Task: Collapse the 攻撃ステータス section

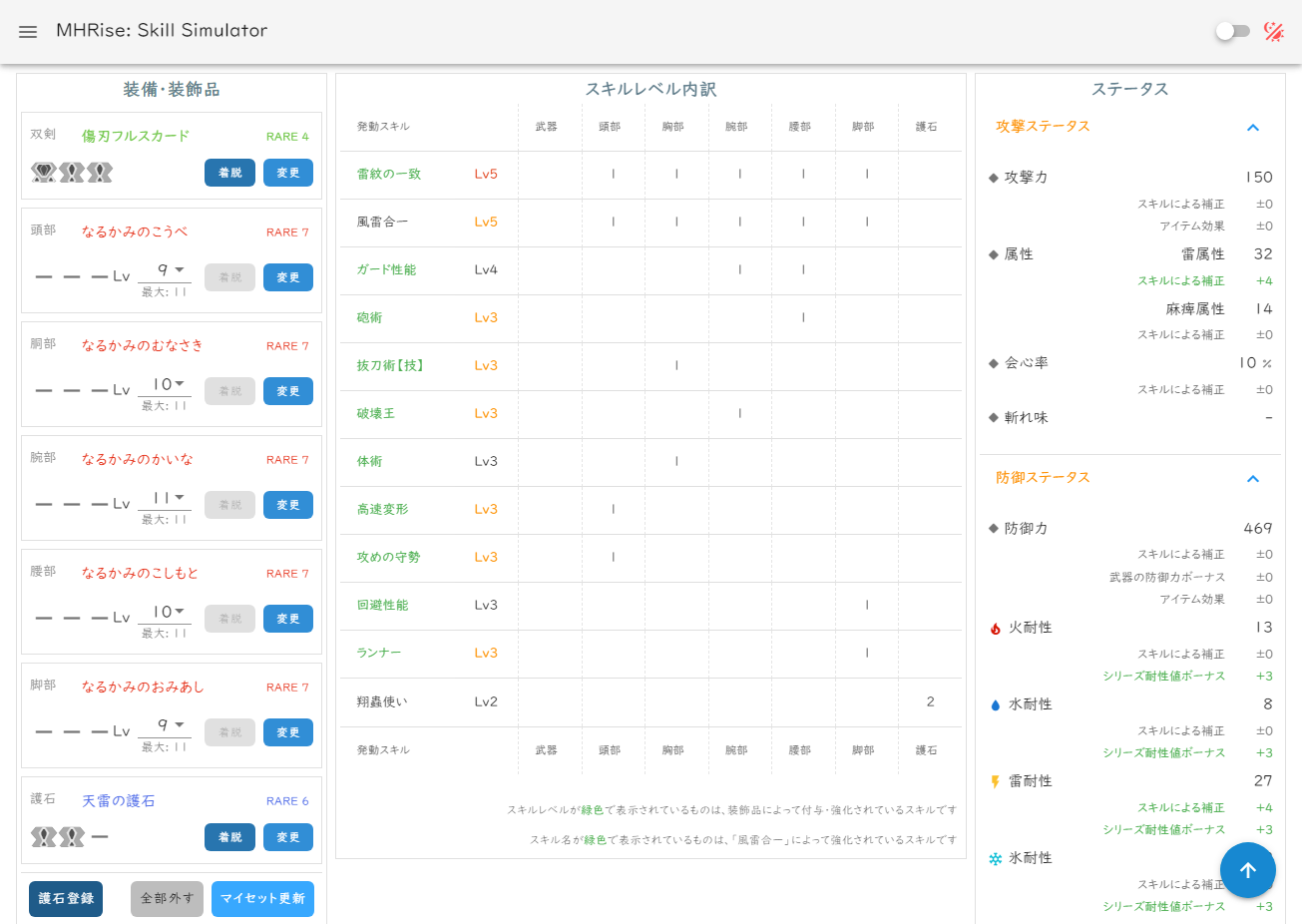Action: point(1252,128)
